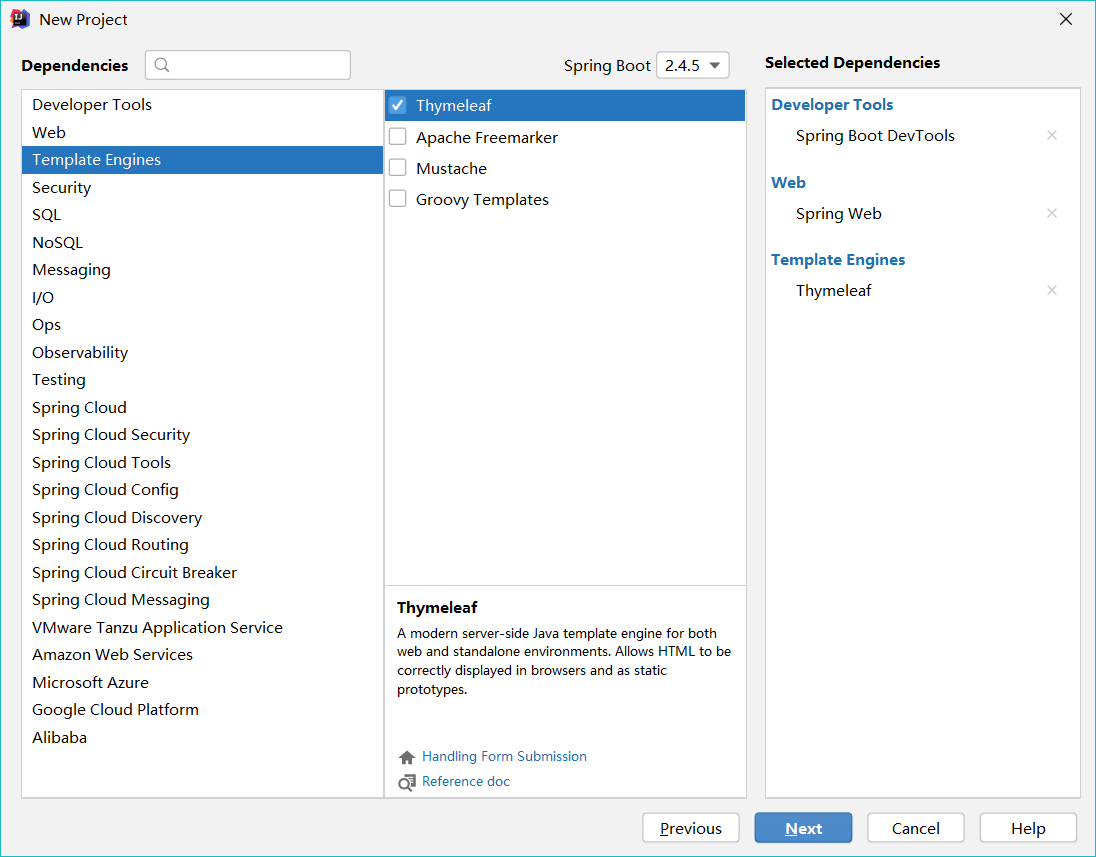Open the Security category

pos(203,187)
